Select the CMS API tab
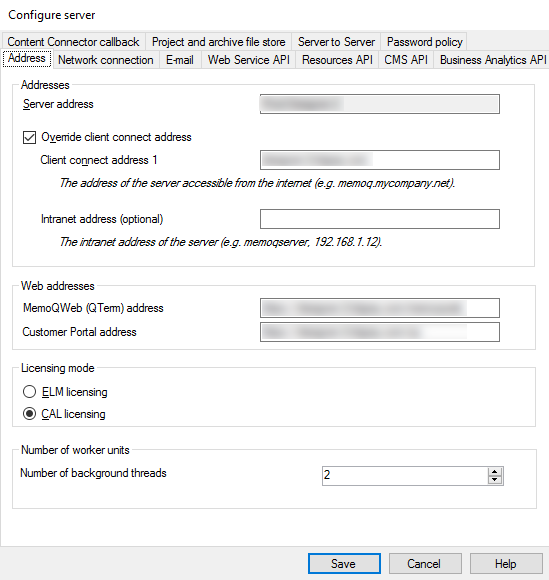This screenshot has width=549, height=580. [406, 60]
